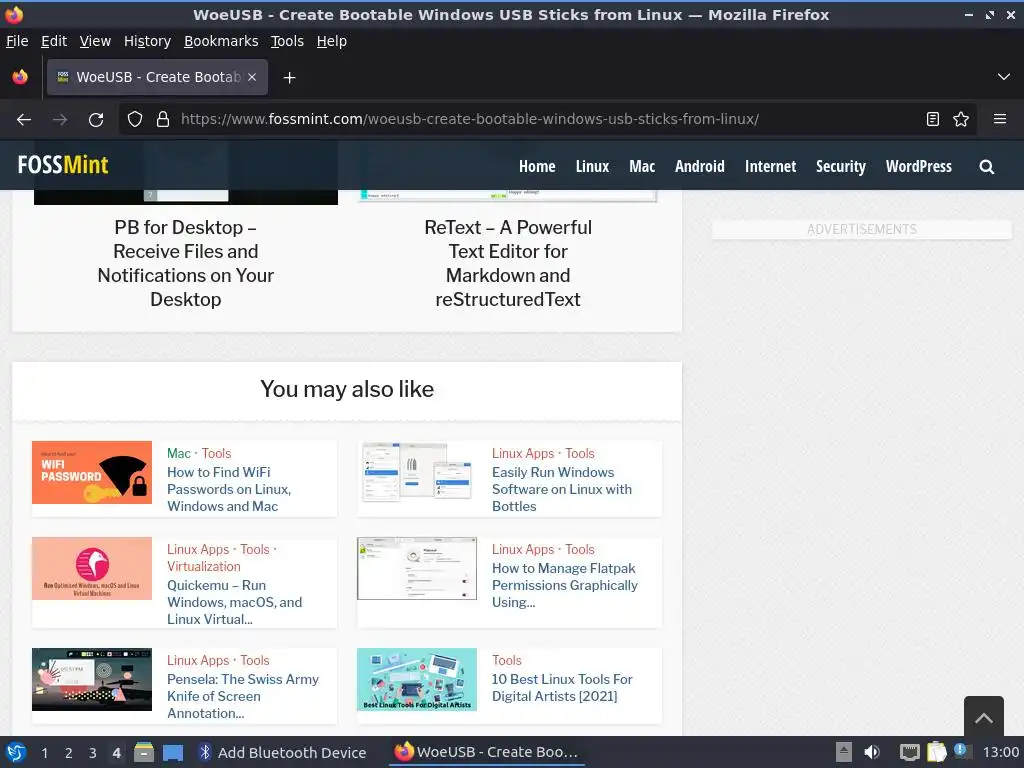Viewport: 1024px width, 768px height.
Task: Click the FOSSMint logo
Action: pos(63,165)
